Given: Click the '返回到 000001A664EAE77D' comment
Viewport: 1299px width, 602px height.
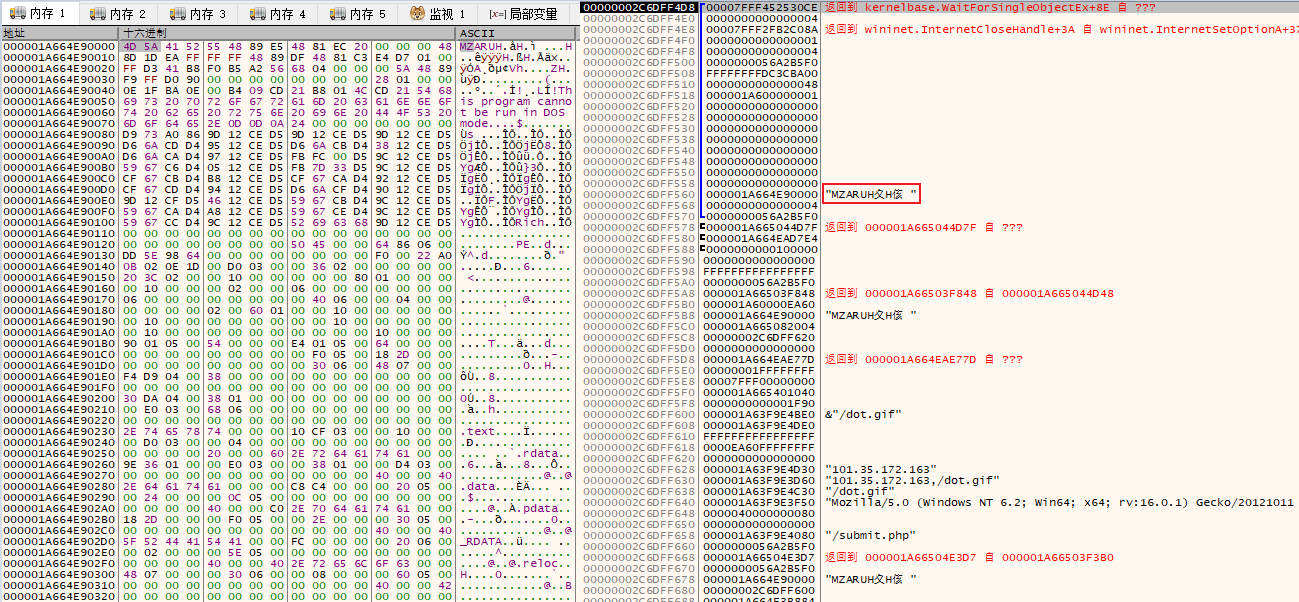Looking at the screenshot, I should (923, 359).
